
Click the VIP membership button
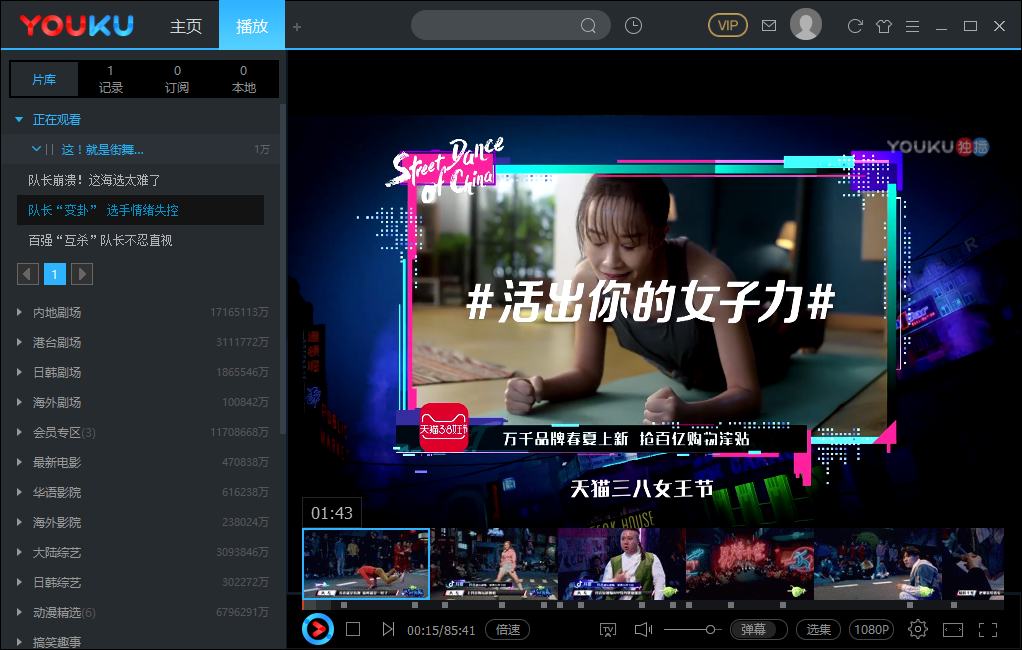727,24
